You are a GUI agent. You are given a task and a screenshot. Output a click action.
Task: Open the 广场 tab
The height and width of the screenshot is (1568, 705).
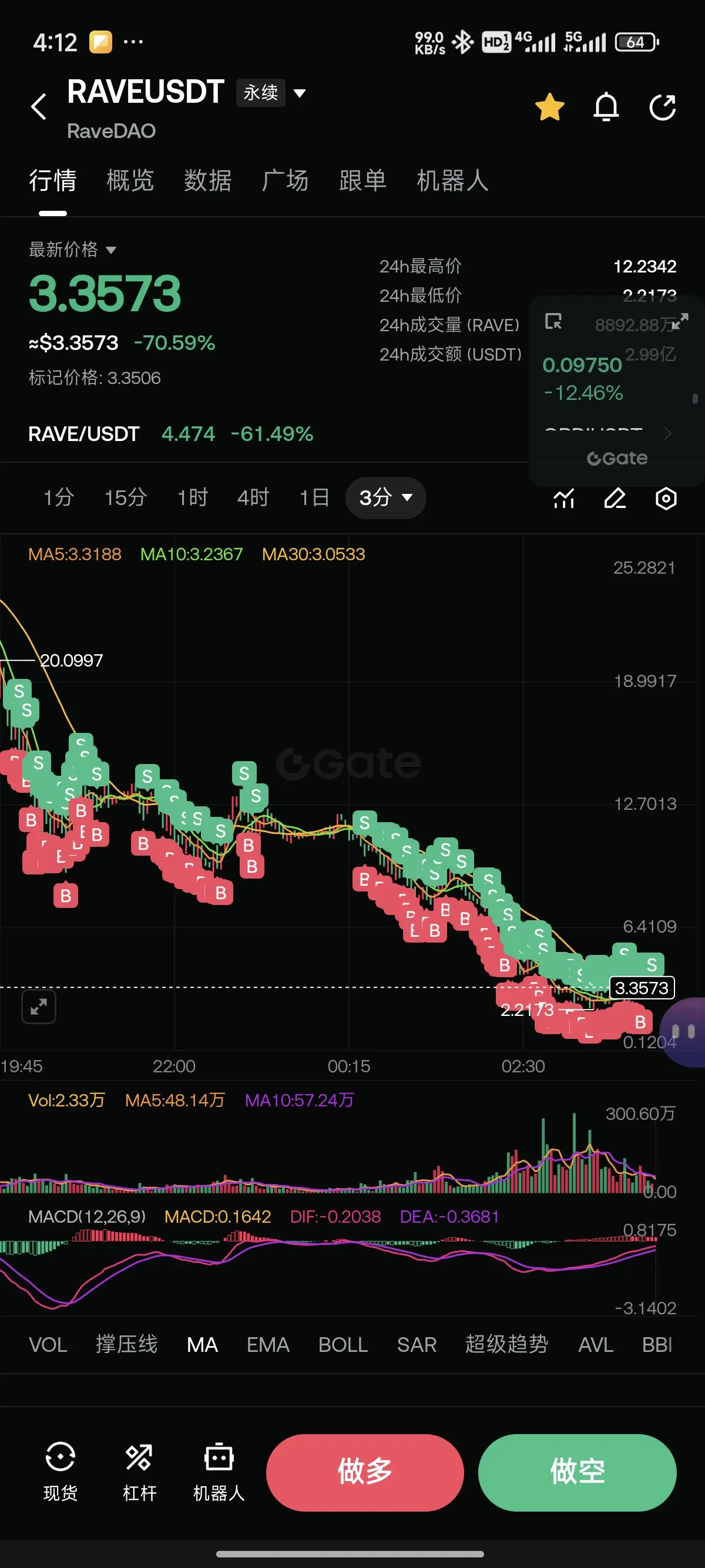(x=285, y=181)
